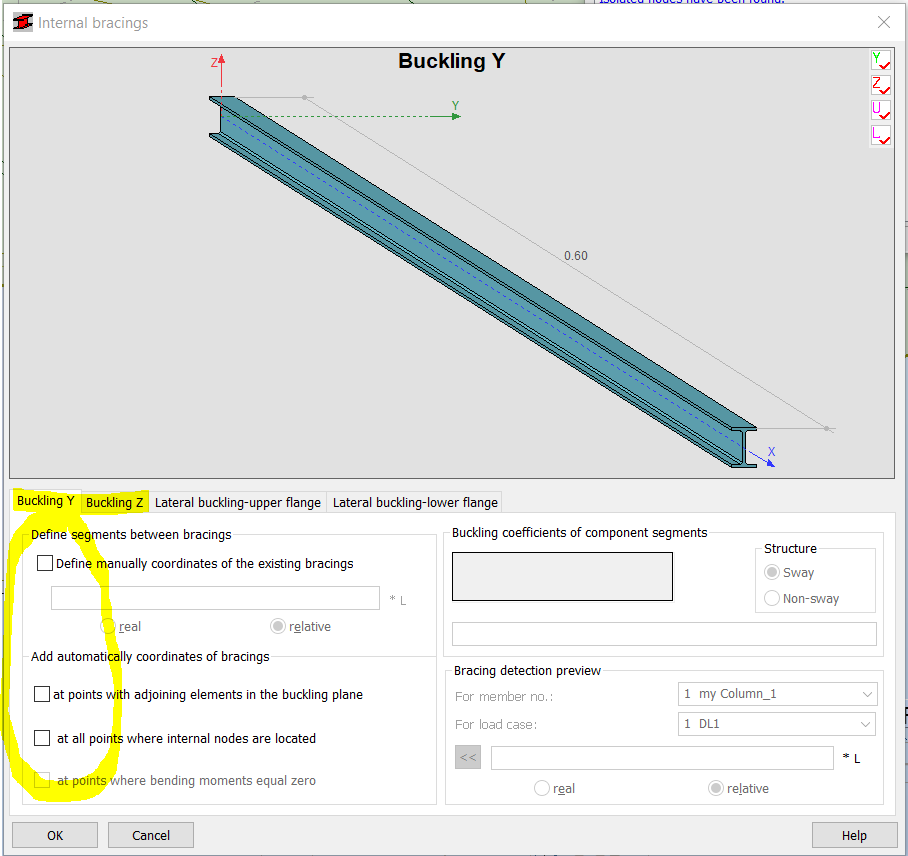
Task: Click the Z axis confirmation icon
Action: click(880, 85)
